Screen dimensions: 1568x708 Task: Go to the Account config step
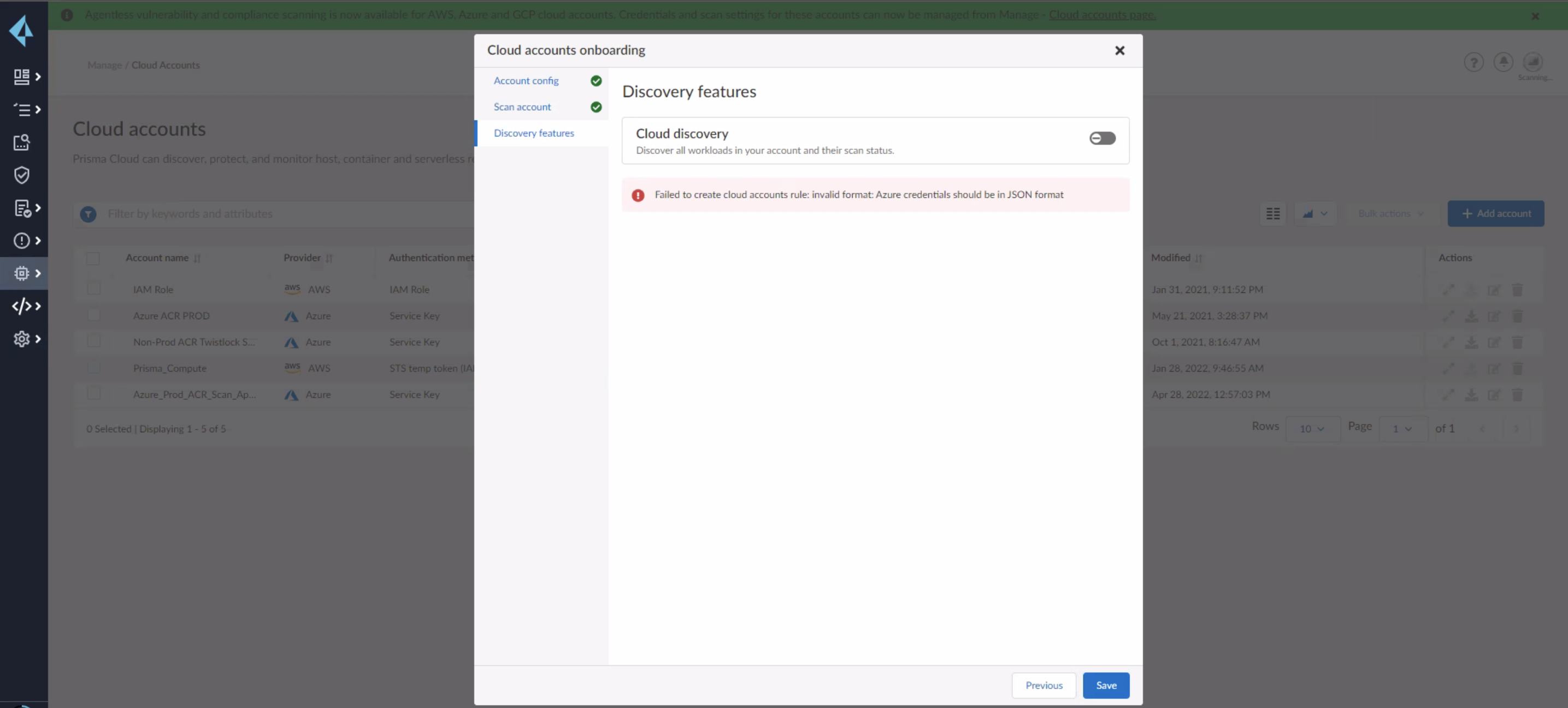tap(526, 80)
